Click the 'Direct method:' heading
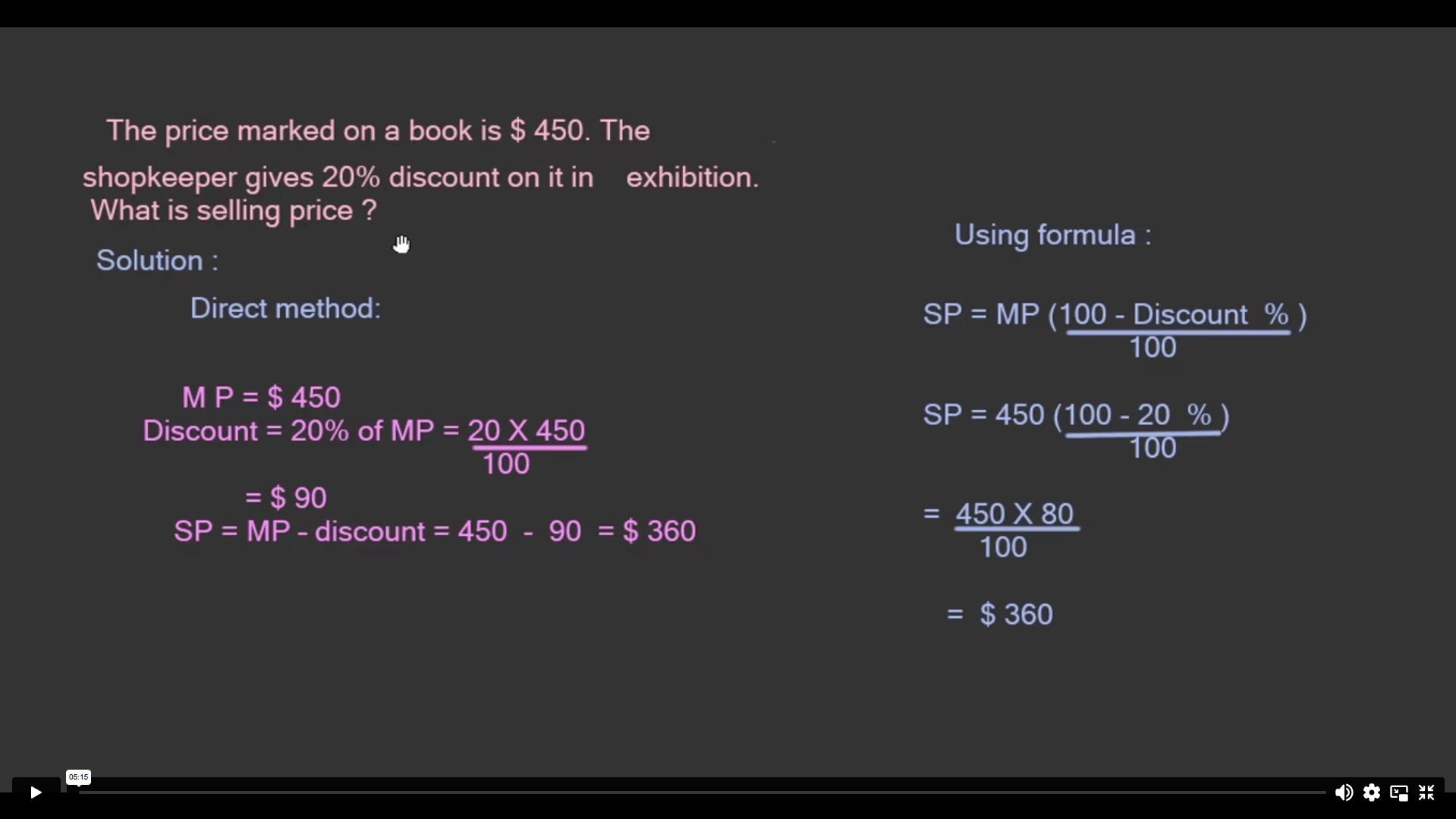Screen dimensions: 1456x819 point(285,309)
